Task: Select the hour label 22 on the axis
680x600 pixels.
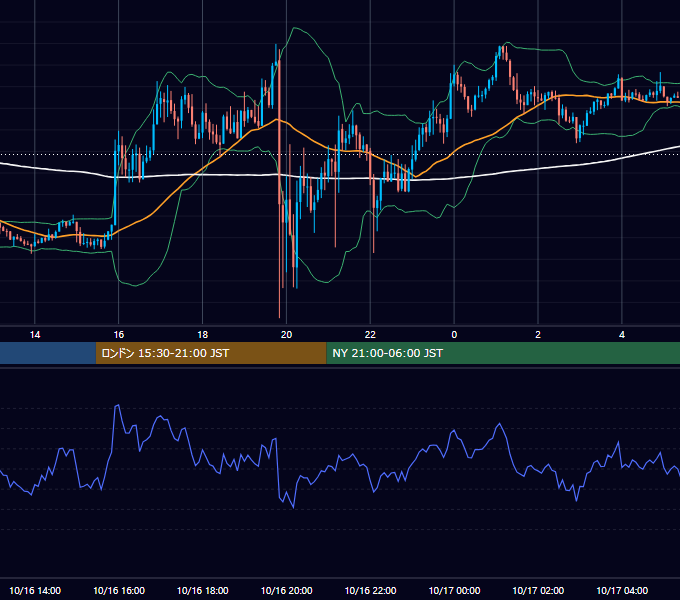Action: coord(370,335)
